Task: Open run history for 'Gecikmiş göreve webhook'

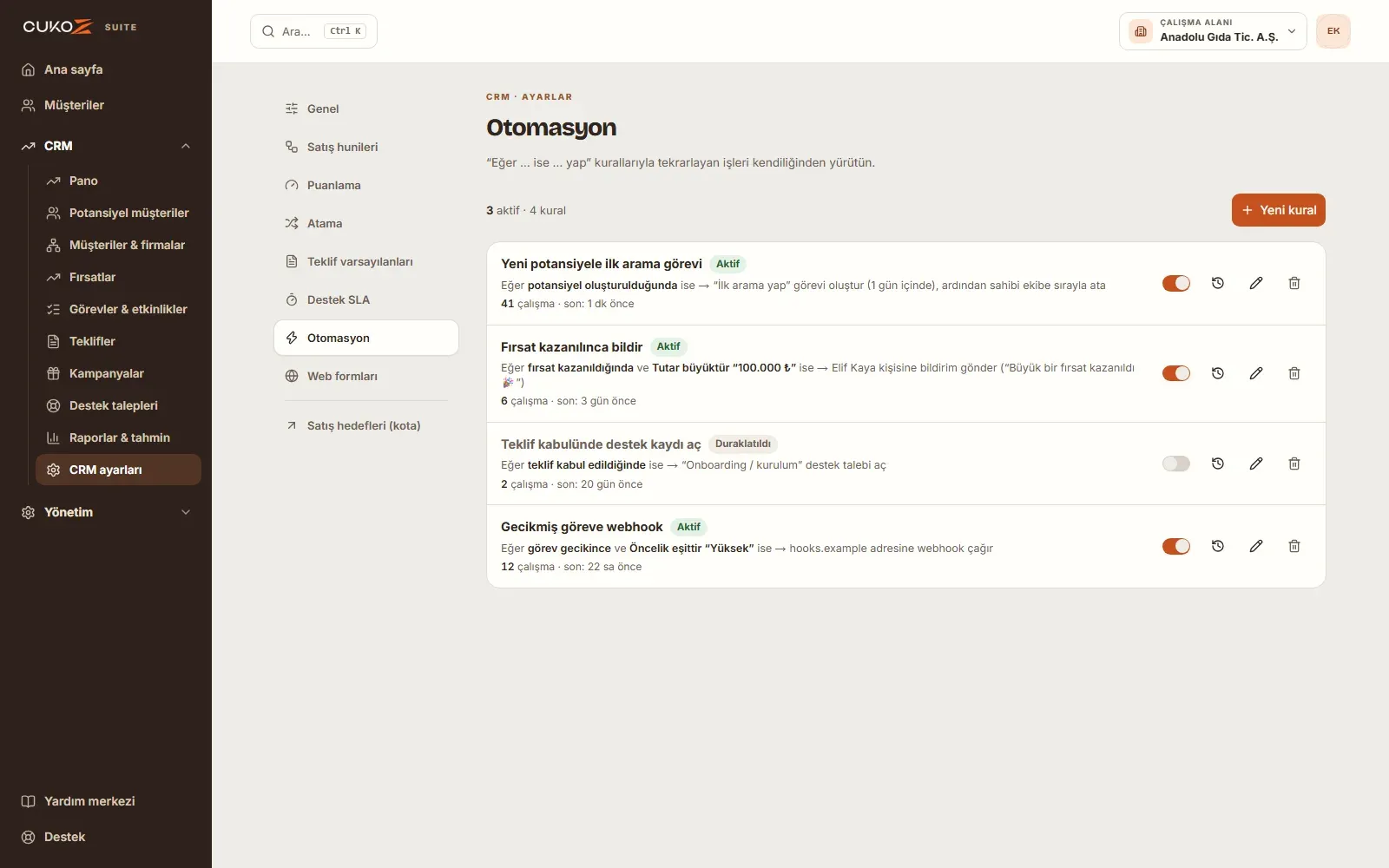Action: (1218, 546)
